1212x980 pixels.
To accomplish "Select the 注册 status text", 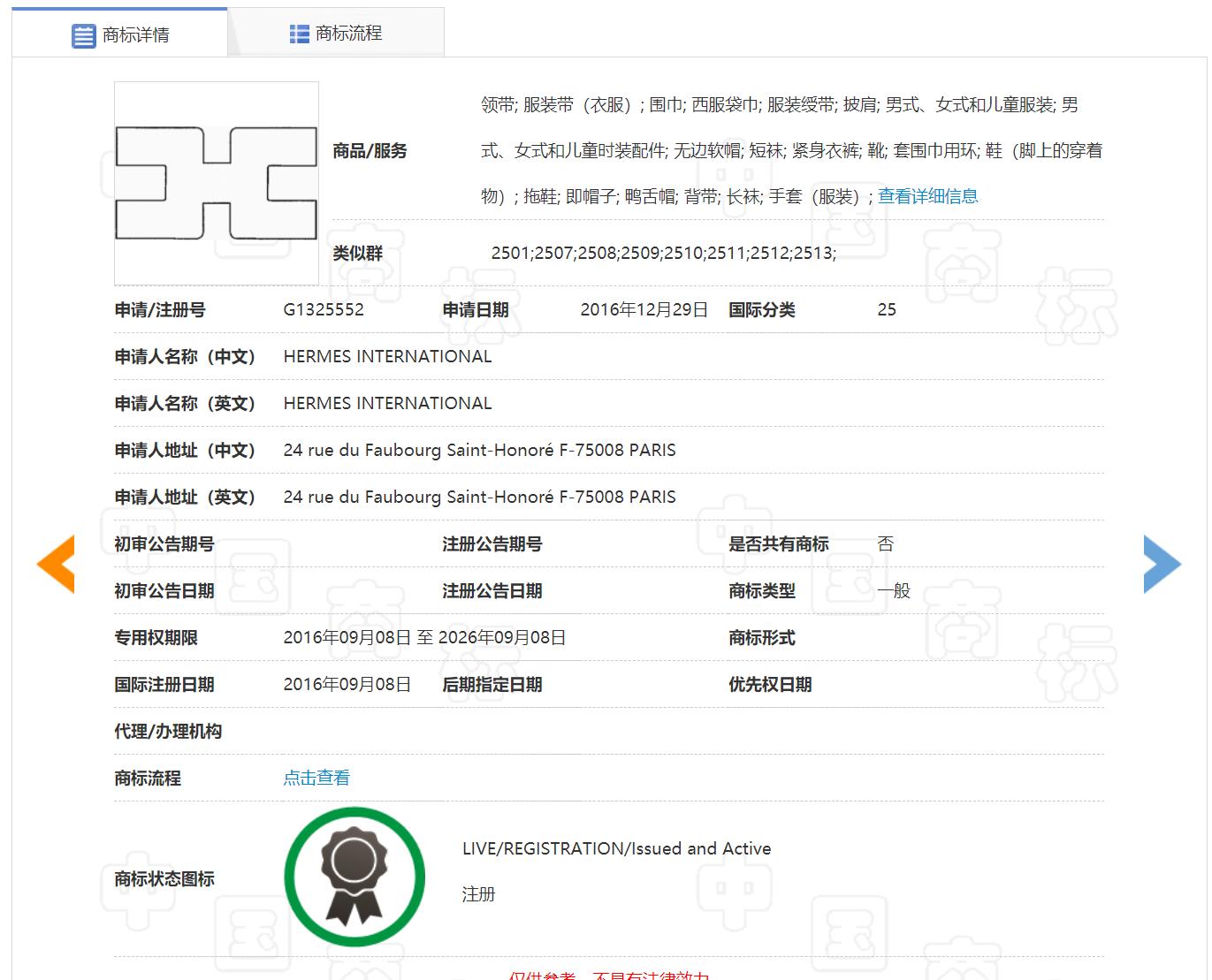I will pos(478,894).
